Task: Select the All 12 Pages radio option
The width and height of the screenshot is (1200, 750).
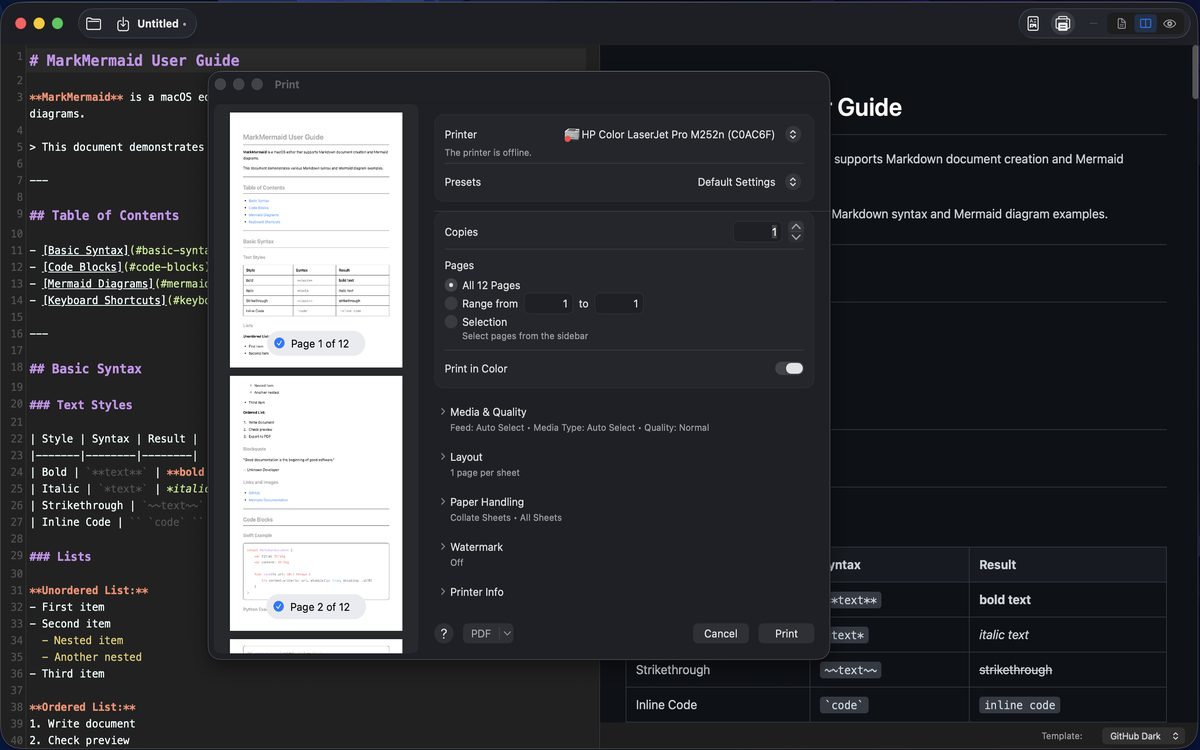Action: pos(451,286)
